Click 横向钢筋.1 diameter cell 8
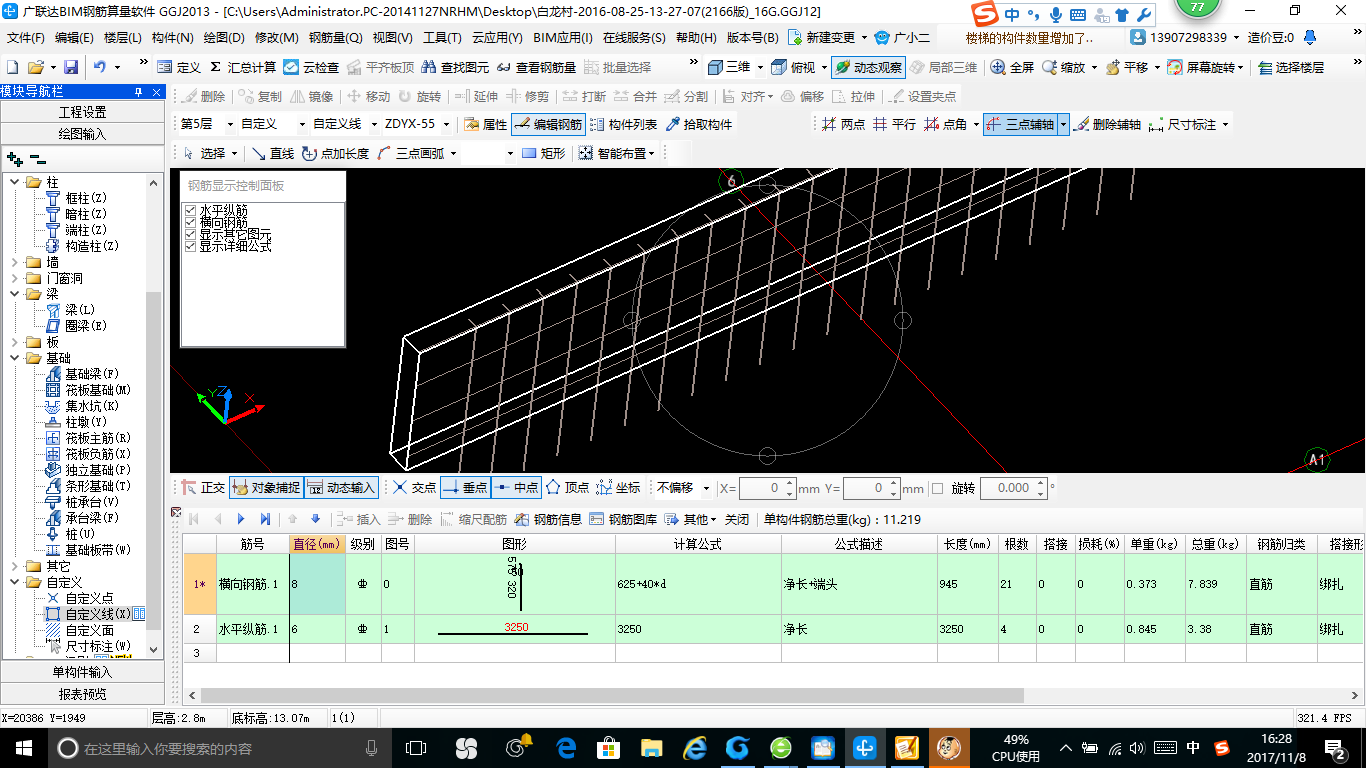This screenshot has width=1366, height=768. (x=318, y=584)
